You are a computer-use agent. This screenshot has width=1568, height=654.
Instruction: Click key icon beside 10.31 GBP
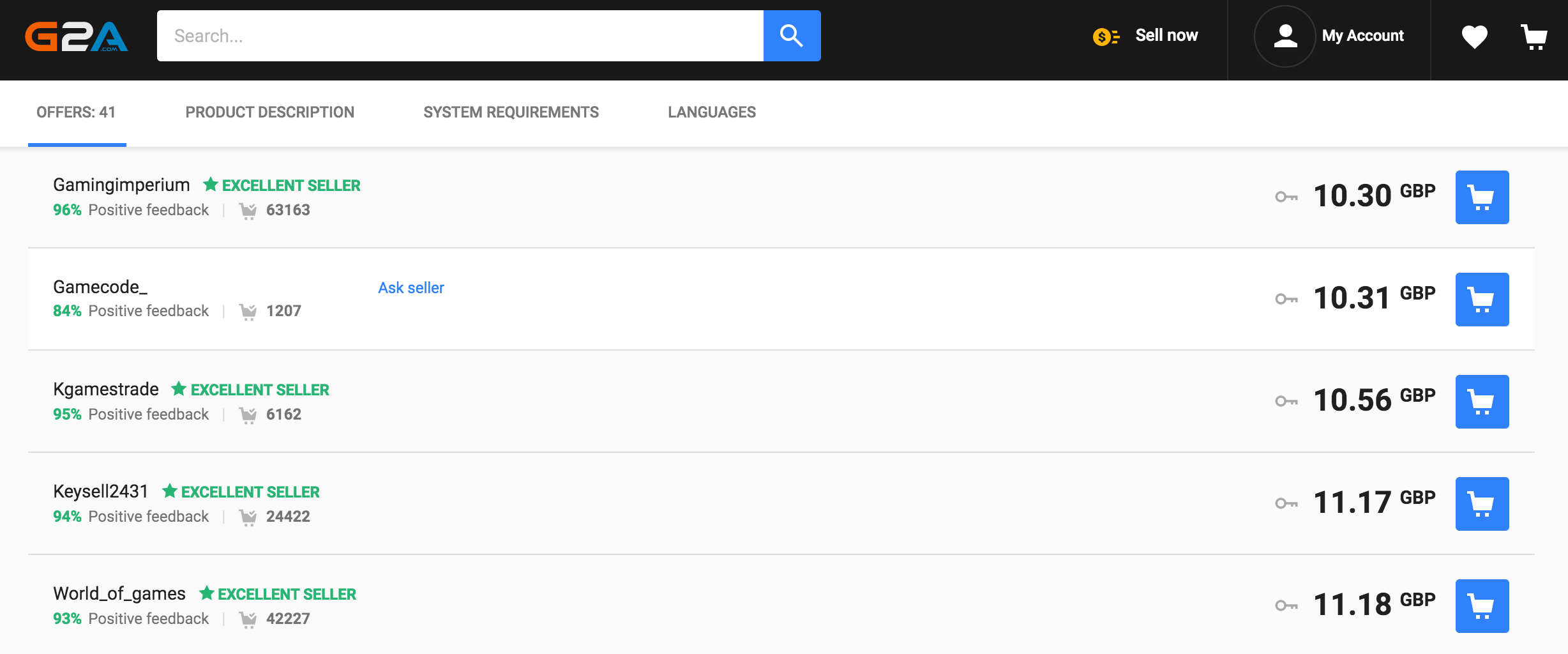coord(1286,300)
